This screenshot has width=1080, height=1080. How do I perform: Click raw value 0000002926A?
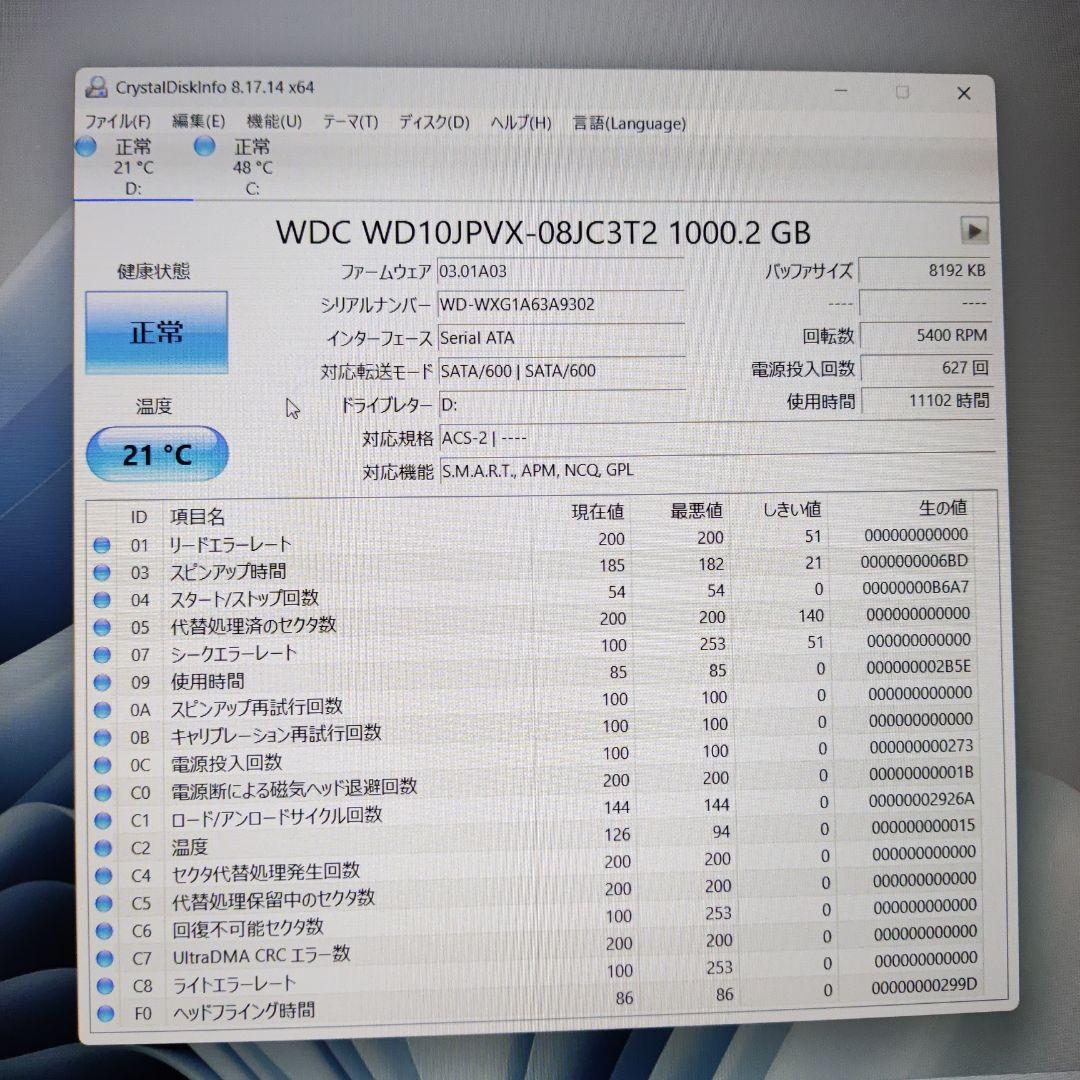[x=921, y=800]
